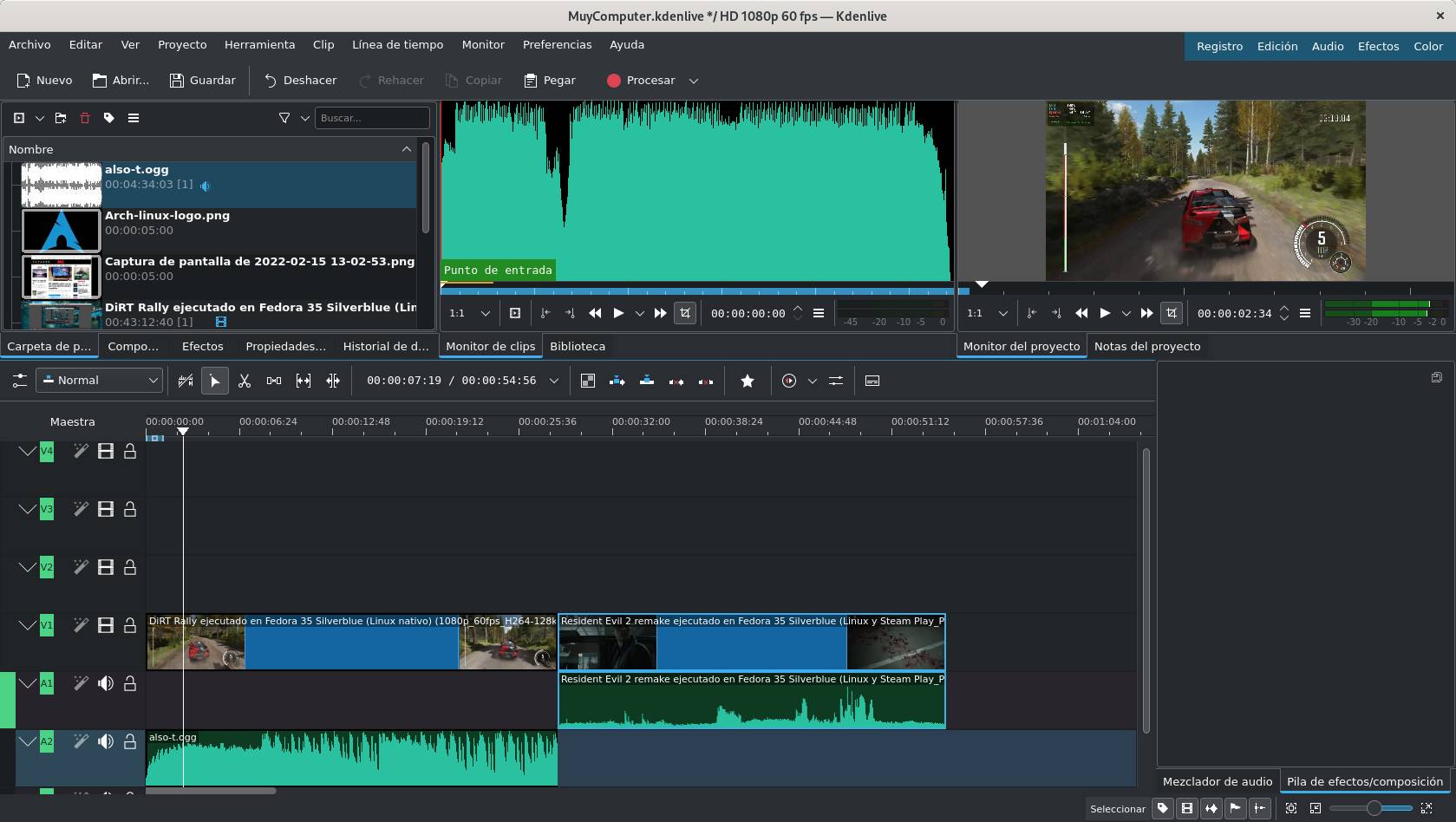
Task: Click the tag icon in project bin
Action: click(x=109, y=118)
